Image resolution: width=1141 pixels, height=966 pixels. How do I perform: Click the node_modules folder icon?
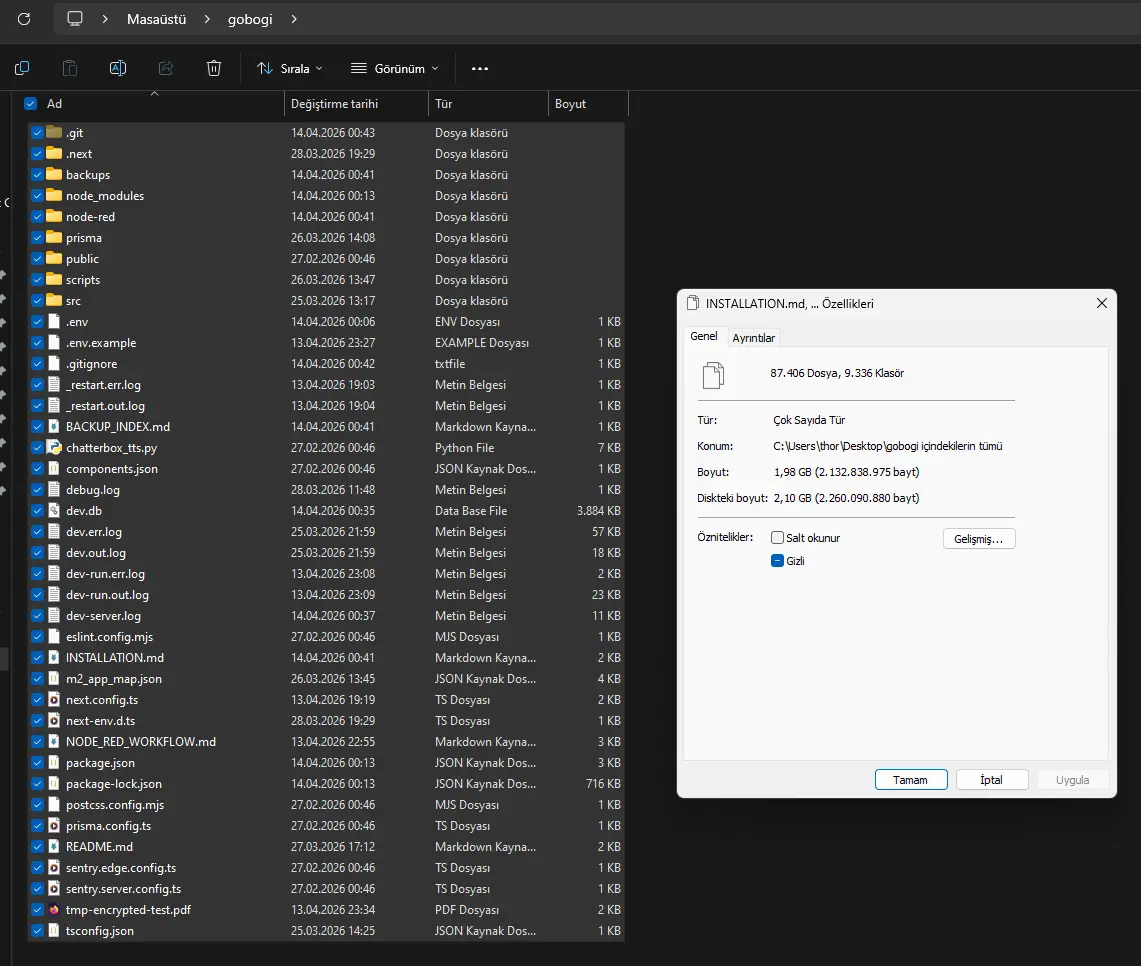54,196
